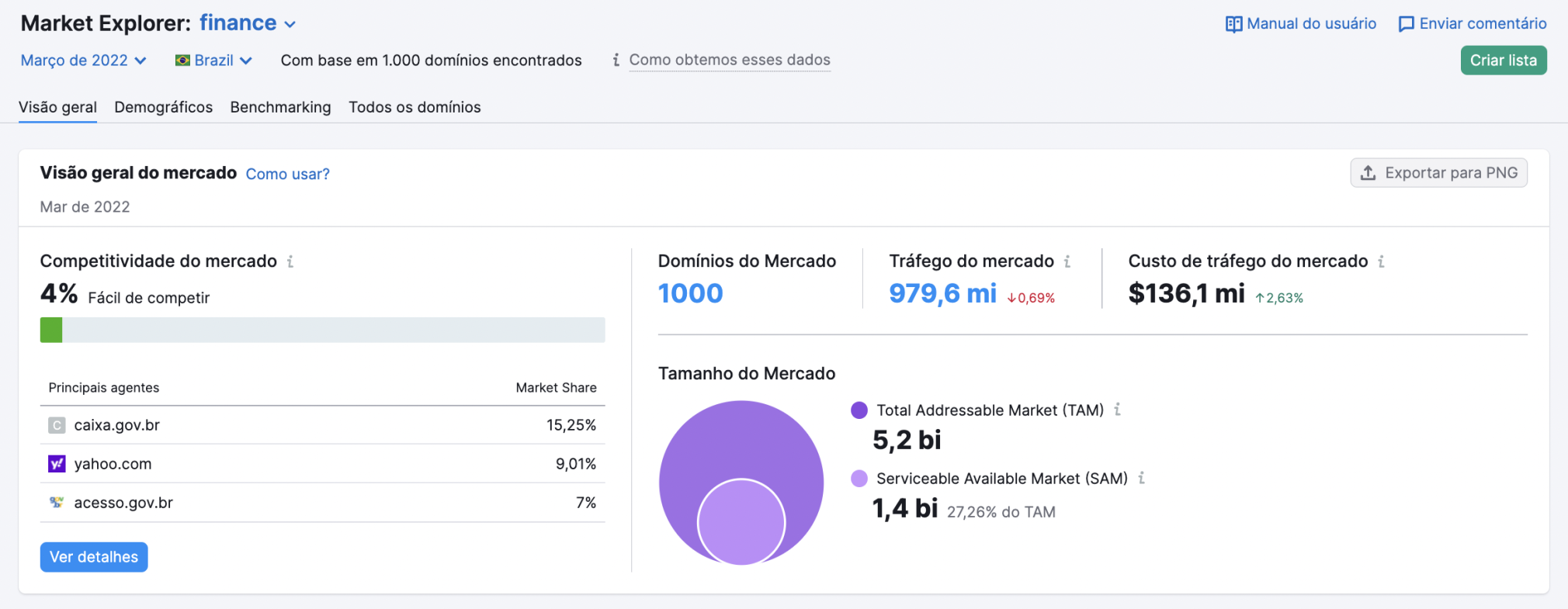Open the Março de 2022 date selector

(x=84, y=61)
